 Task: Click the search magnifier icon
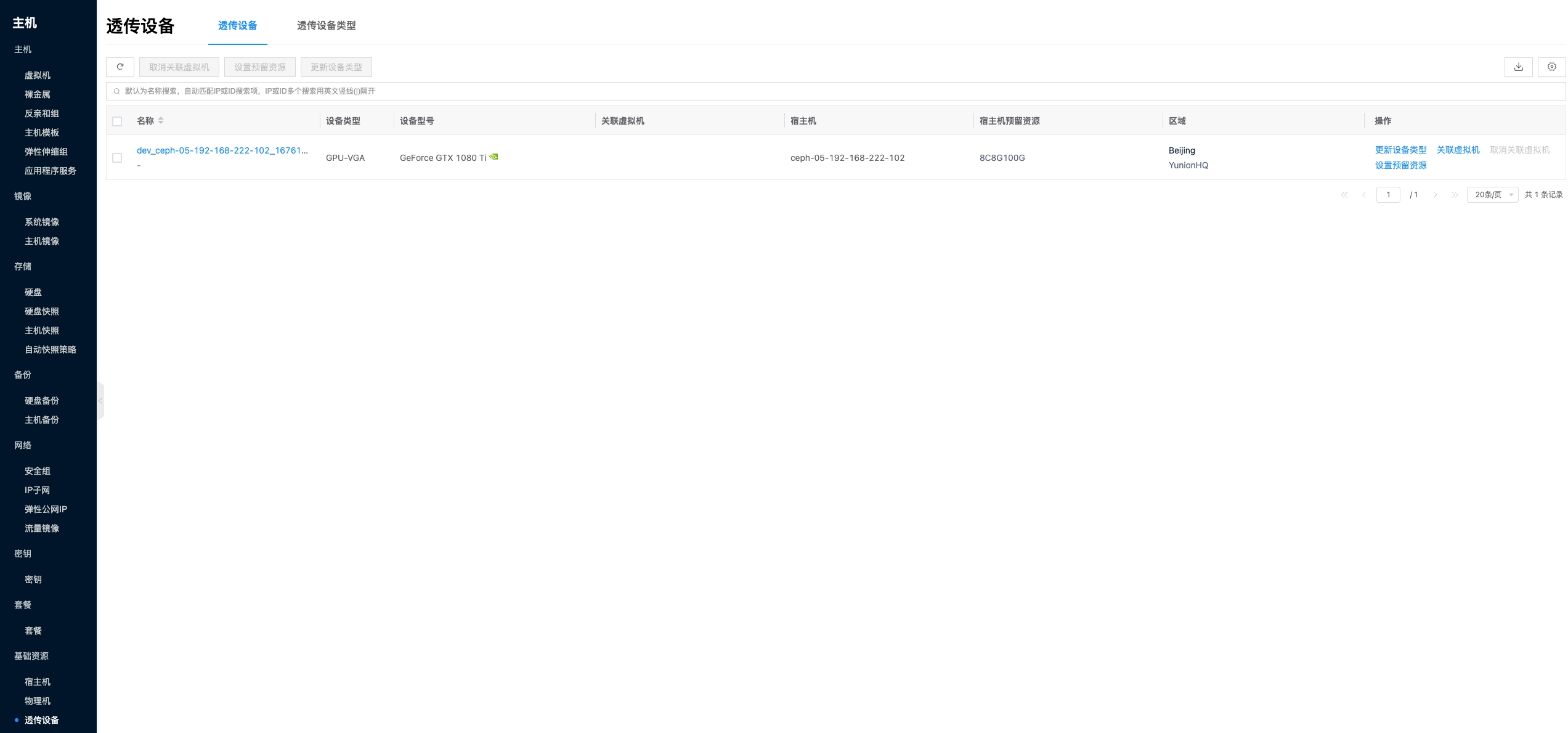pos(116,91)
